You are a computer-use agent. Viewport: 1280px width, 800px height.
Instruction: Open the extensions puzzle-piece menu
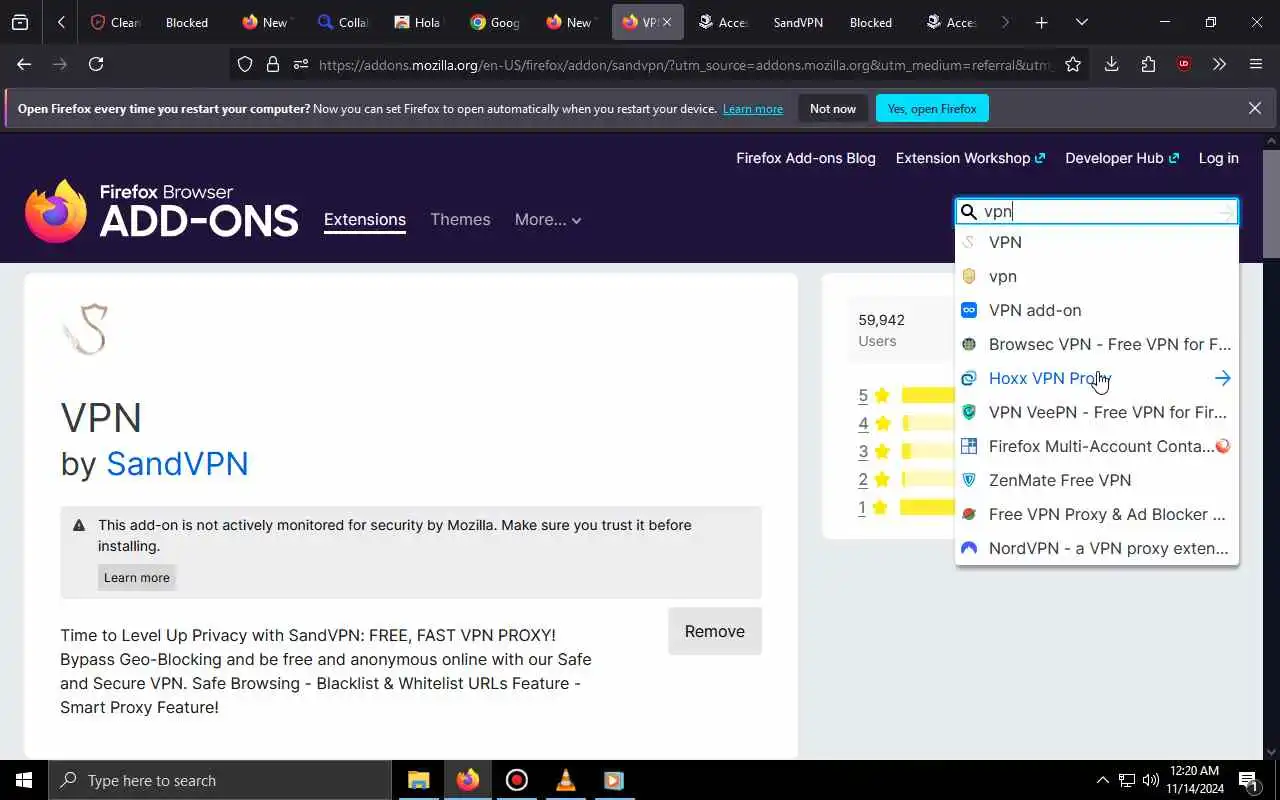coord(1148,64)
